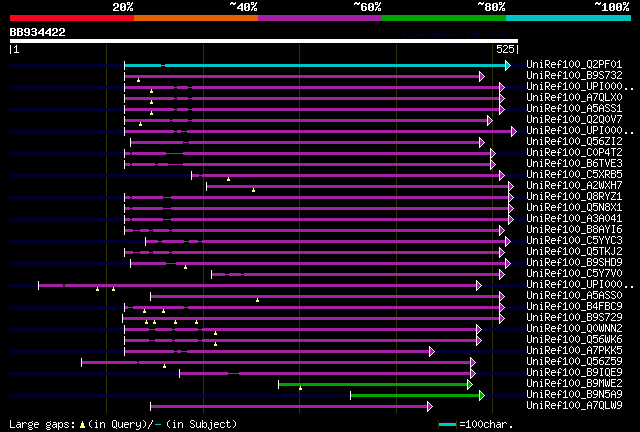Select the UniRef100_B4FBC9 label
The image size is (640, 432).
coord(574,307)
